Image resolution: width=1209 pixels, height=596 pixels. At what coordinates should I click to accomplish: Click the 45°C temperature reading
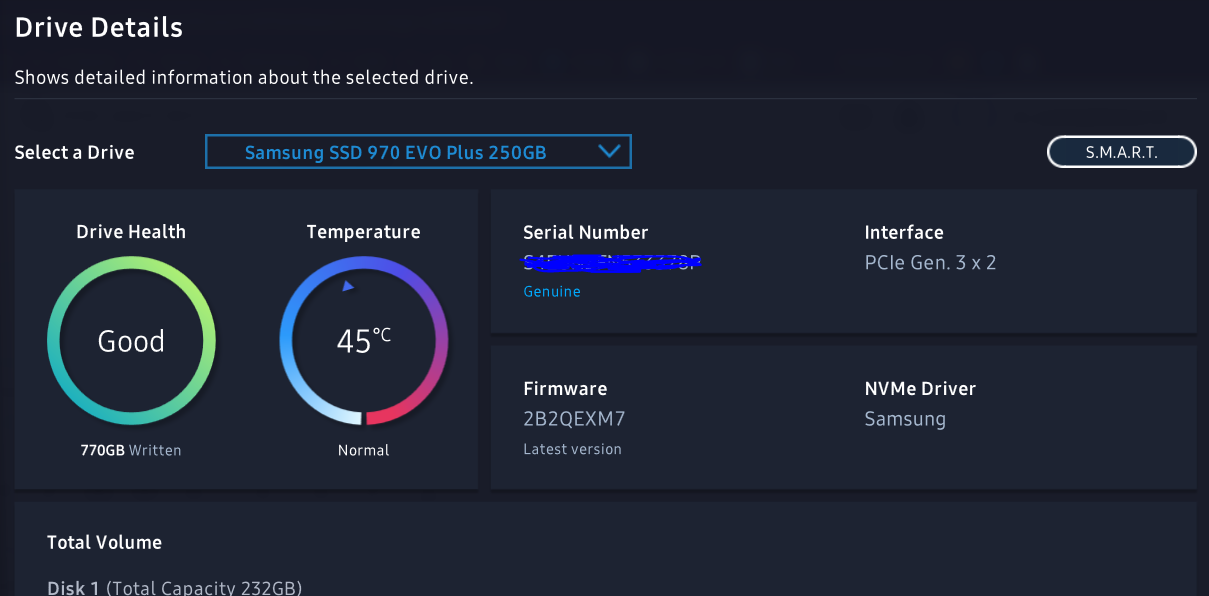tap(362, 341)
